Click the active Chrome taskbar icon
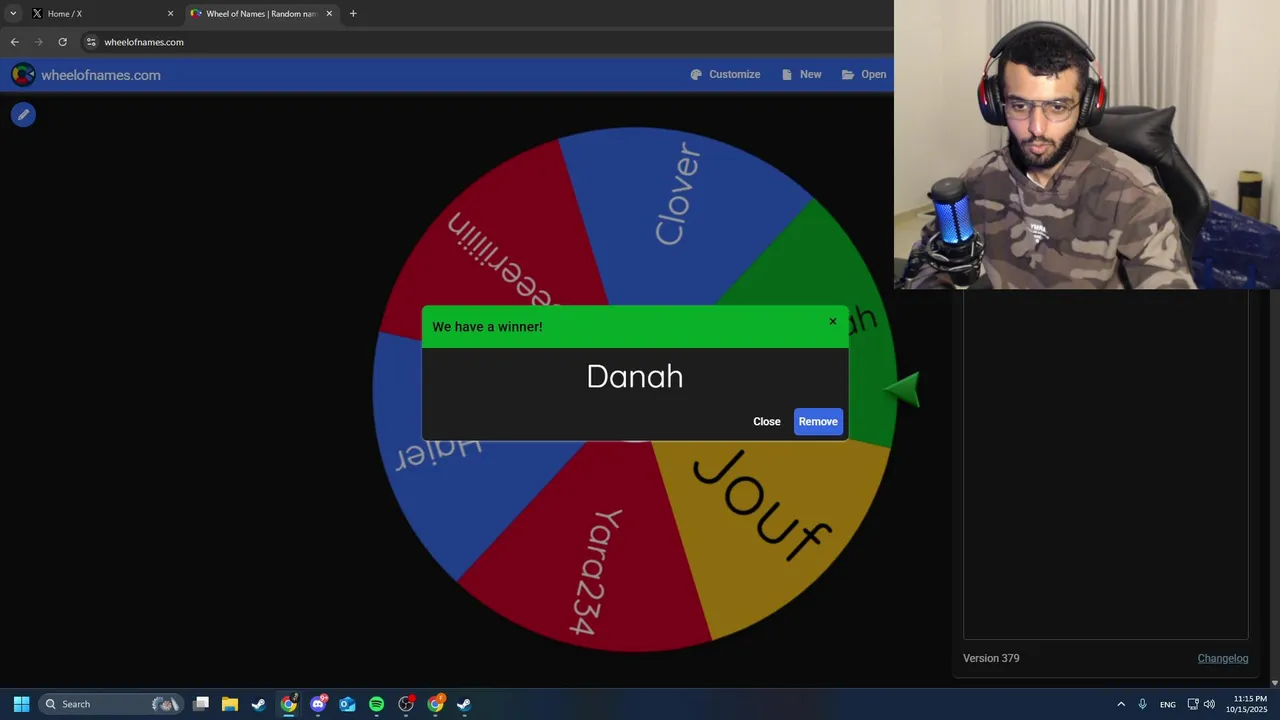Image resolution: width=1280 pixels, height=720 pixels. click(288, 704)
